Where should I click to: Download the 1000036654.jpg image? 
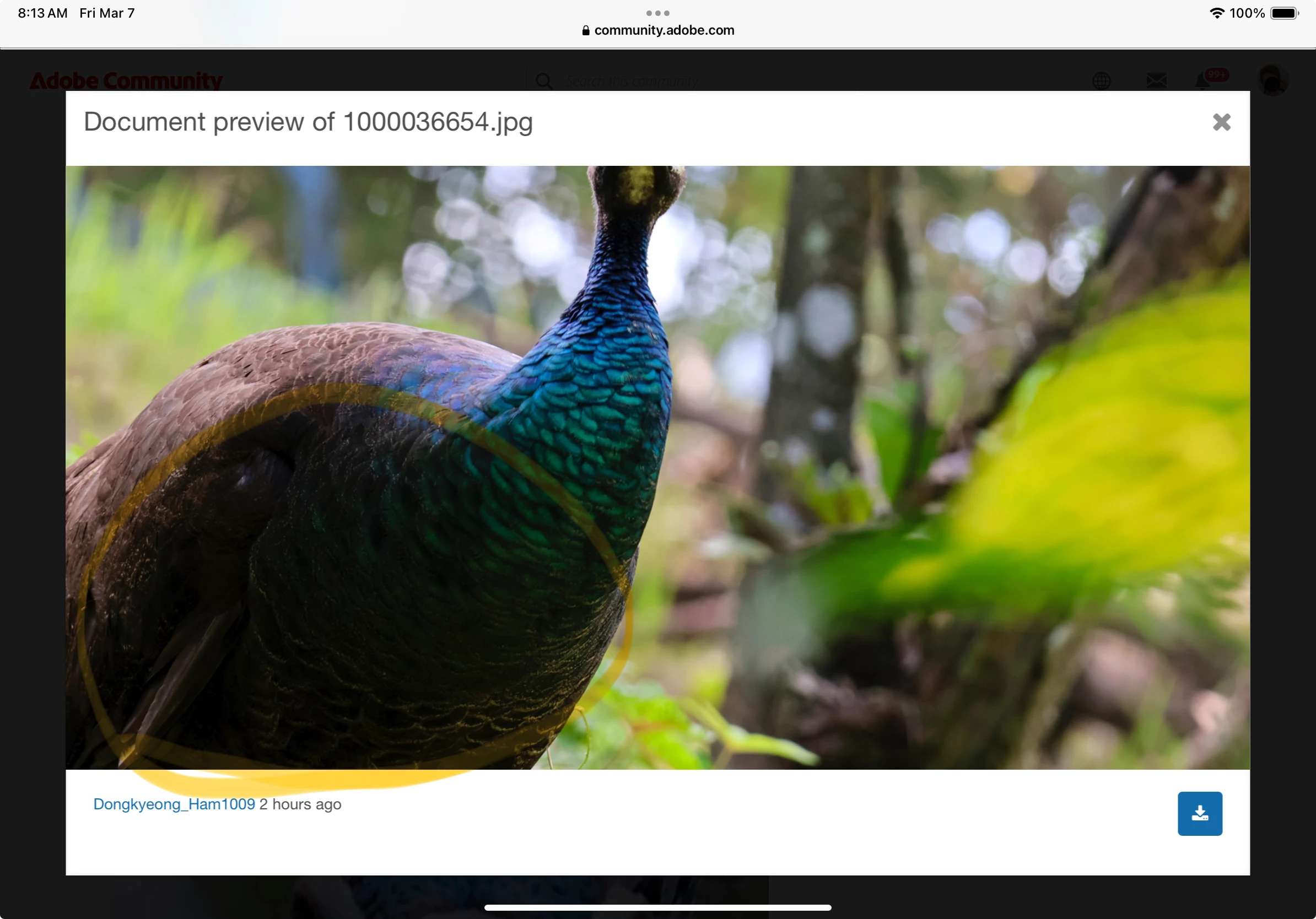point(1199,813)
